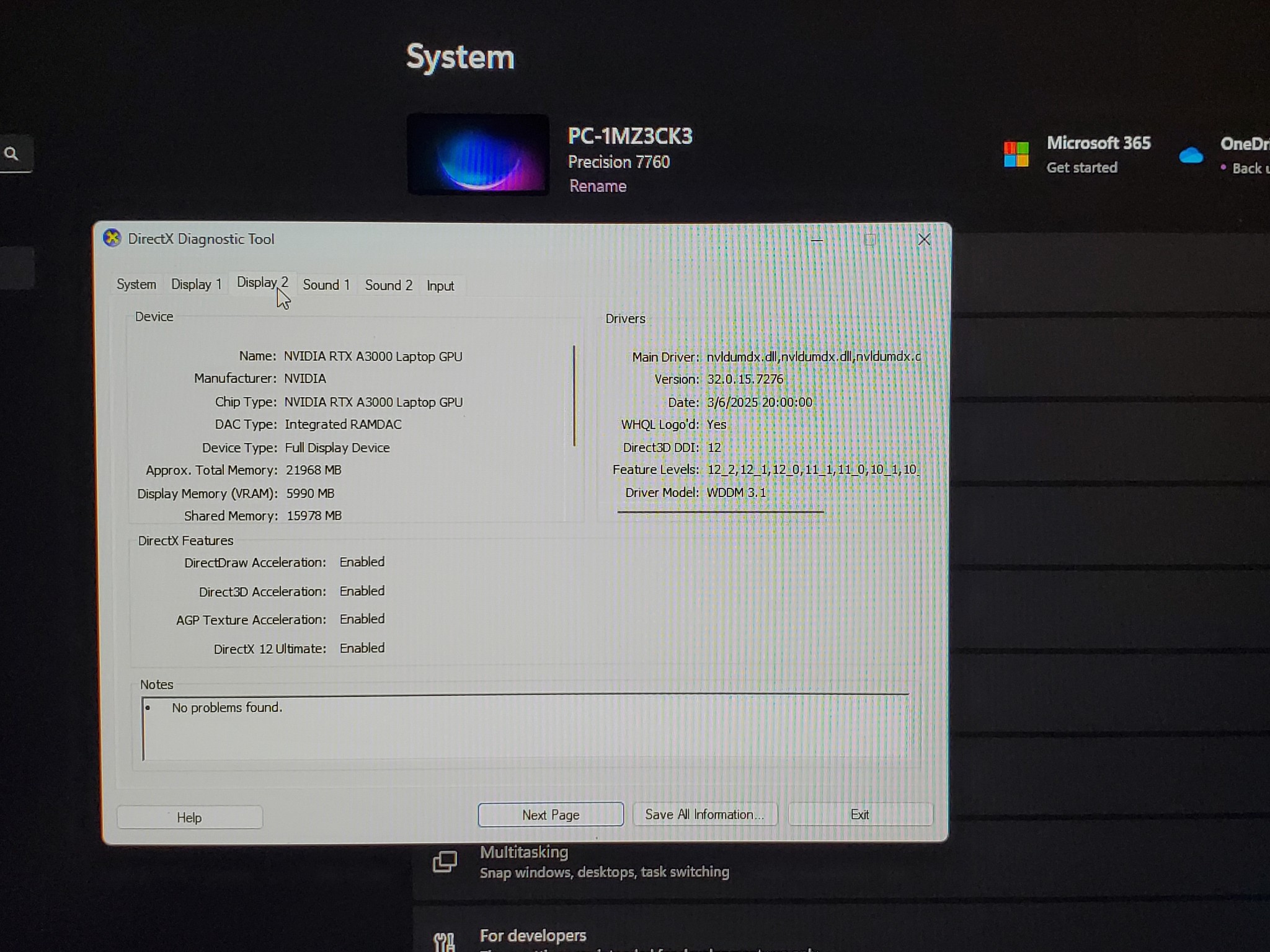Image resolution: width=1270 pixels, height=952 pixels.
Task: Click the Direct3D DDI value 12
Action: pos(714,447)
